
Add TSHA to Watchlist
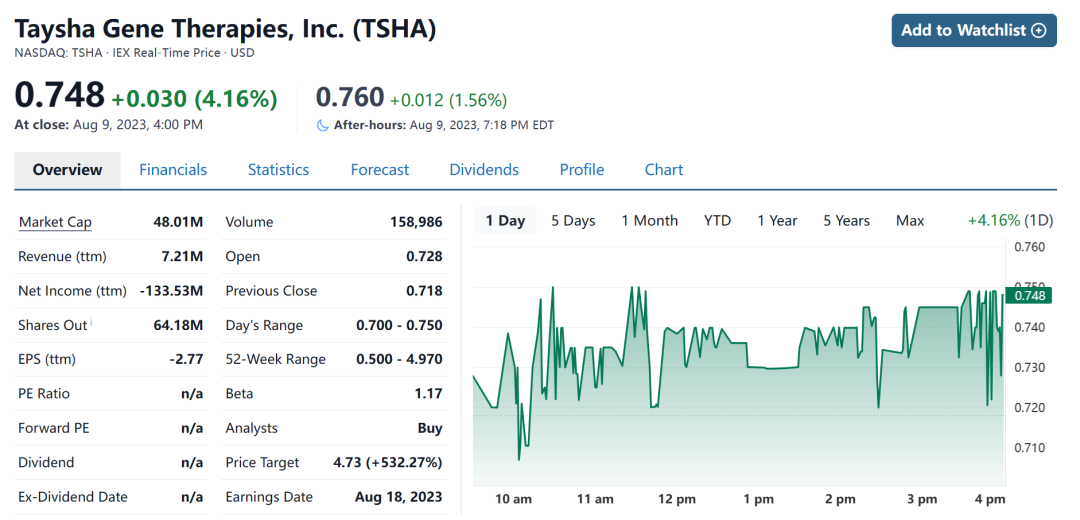click(974, 30)
